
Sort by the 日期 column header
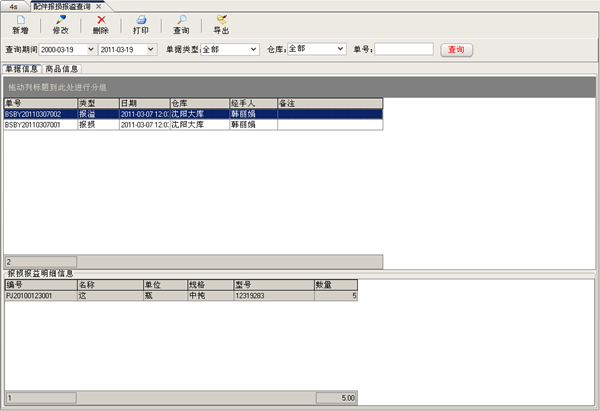[x=142, y=103]
